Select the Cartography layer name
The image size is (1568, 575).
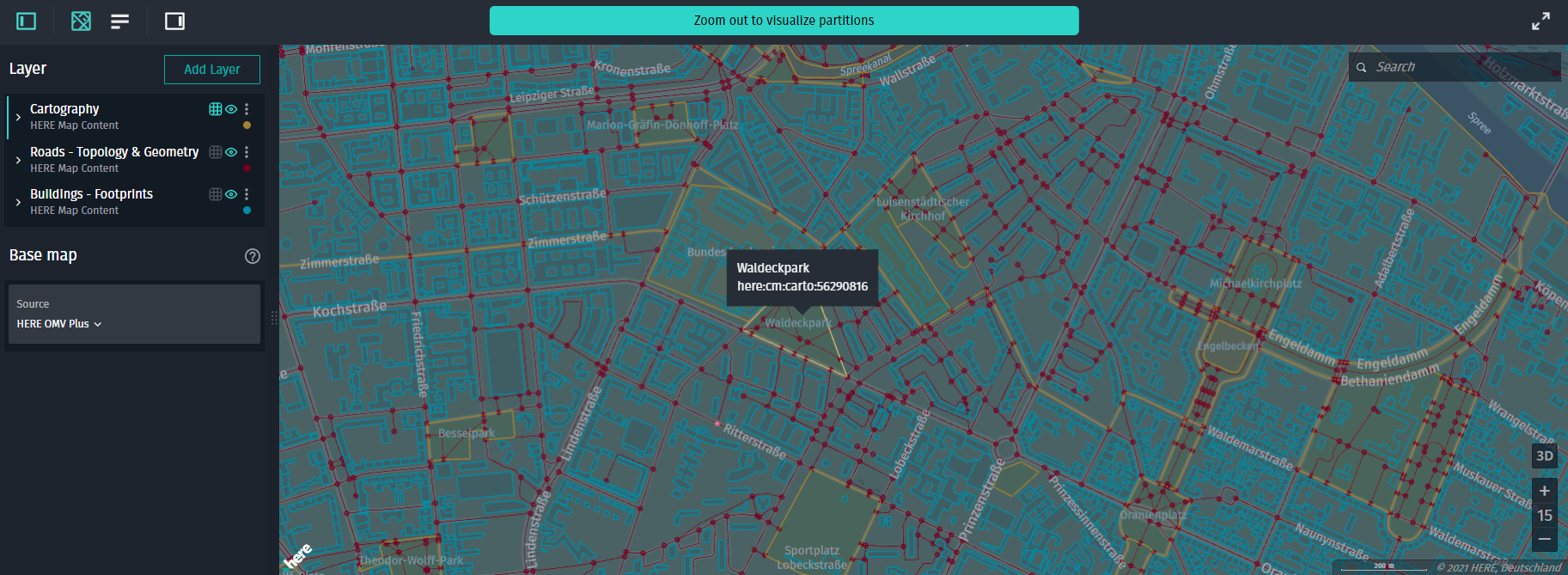click(x=64, y=109)
